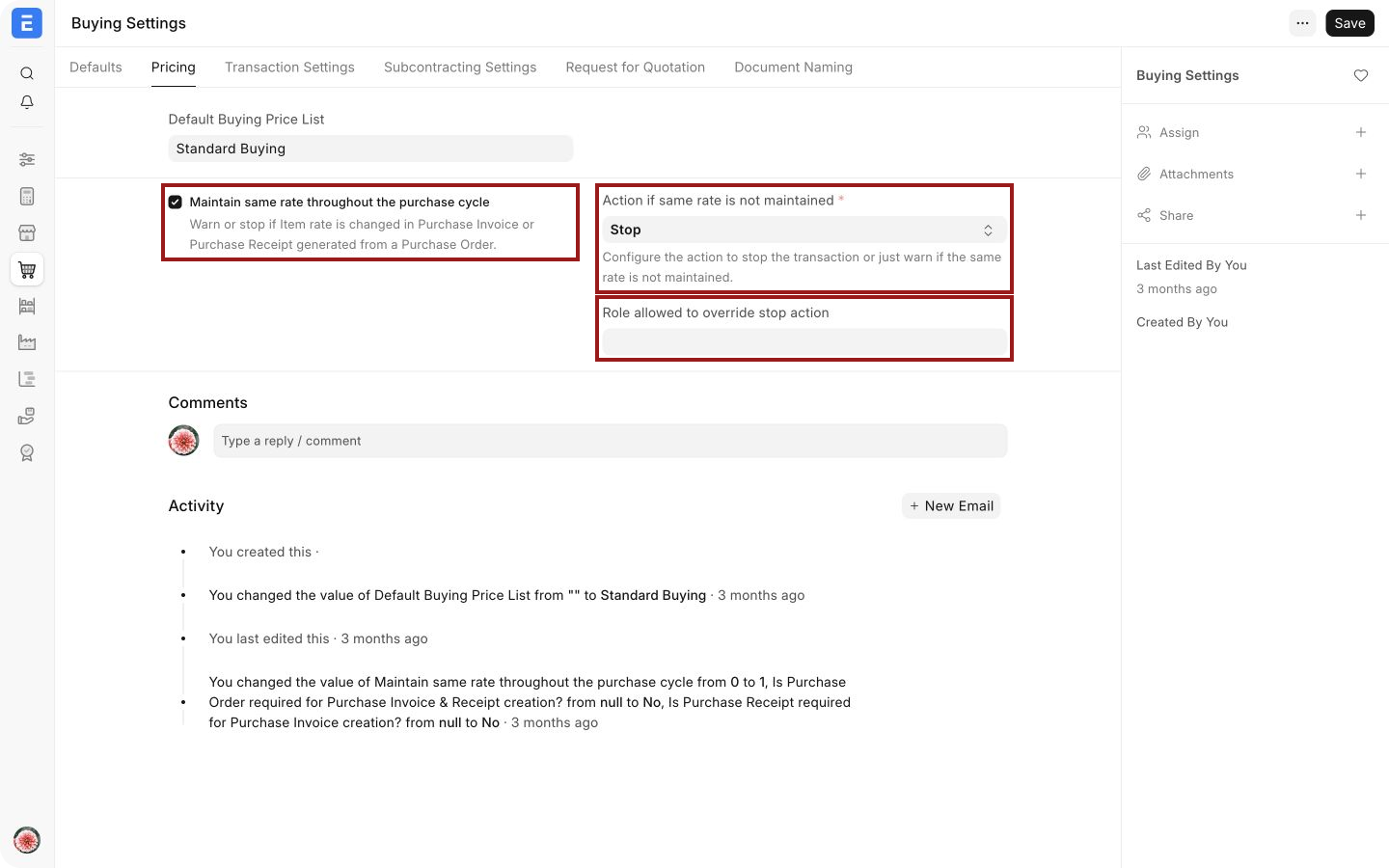Switch to the Transaction Settings tab

click(289, 68)
